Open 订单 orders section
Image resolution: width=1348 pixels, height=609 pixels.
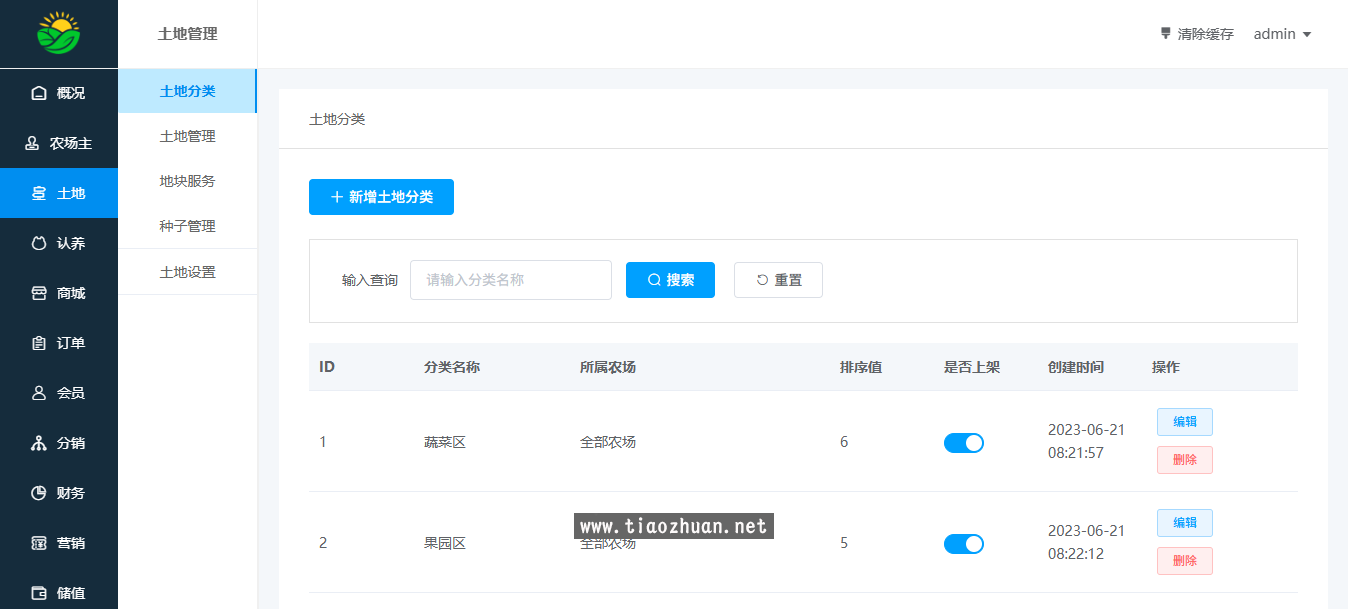[59, 343]
